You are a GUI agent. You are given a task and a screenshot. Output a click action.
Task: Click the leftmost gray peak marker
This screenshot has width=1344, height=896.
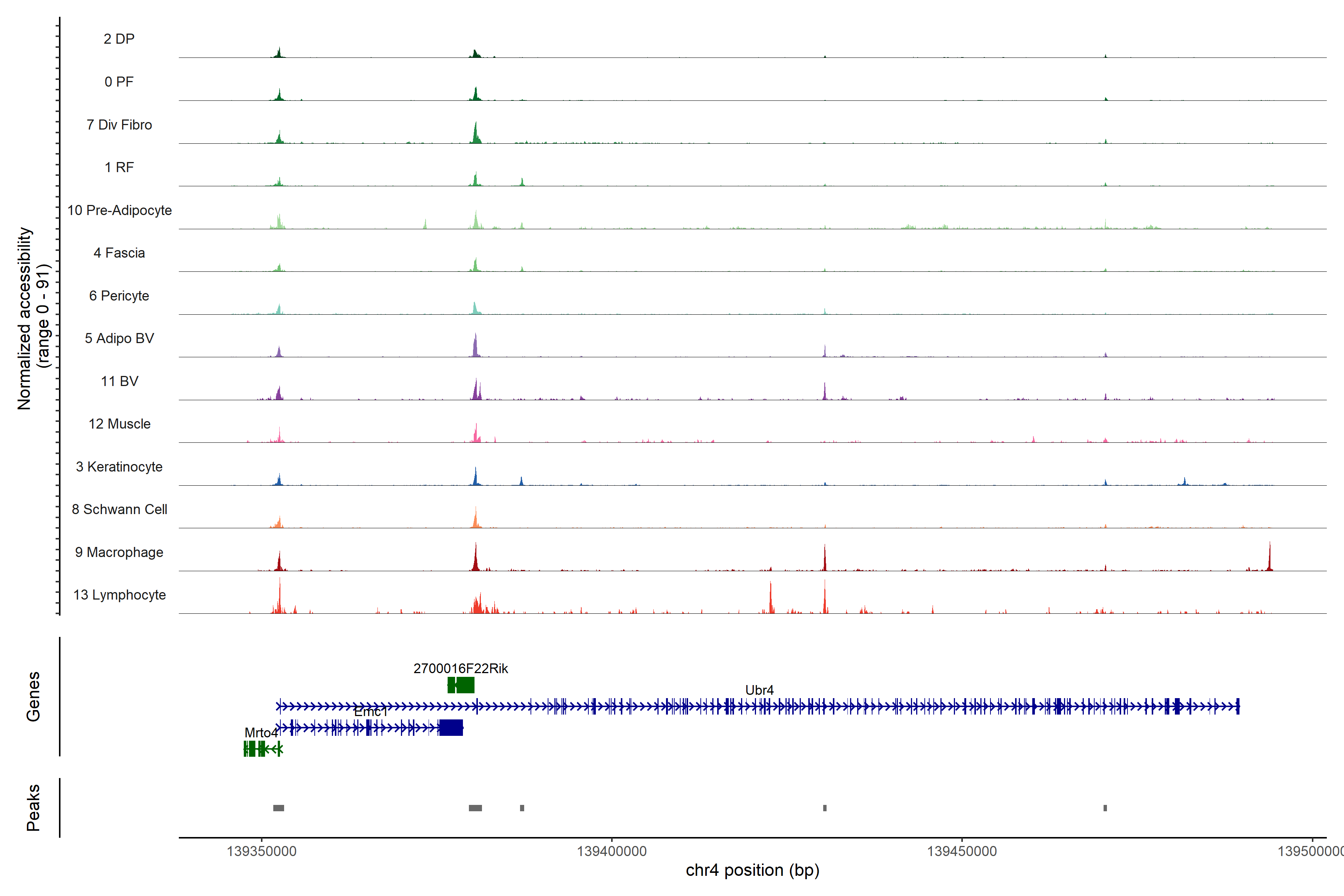[278, 808]
